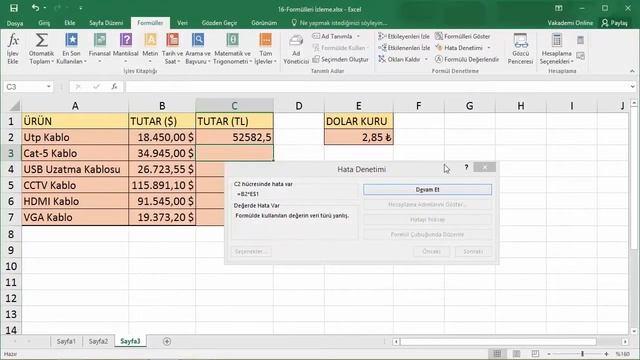Expand the Okları Kaldır dropdown arrow
Viewport: 640px width, 360px height.
point(426,59)
